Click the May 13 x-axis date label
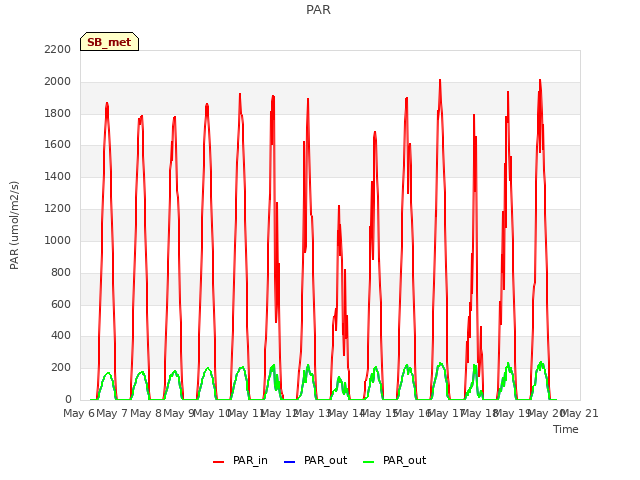 [x=312, y=413]
